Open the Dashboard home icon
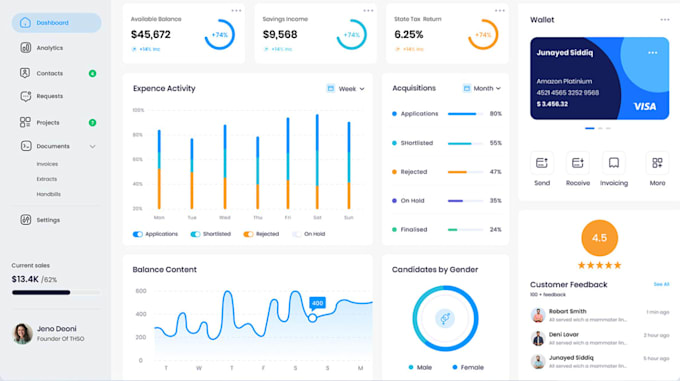This screenshot has height=381, width=680. [25, 23]
